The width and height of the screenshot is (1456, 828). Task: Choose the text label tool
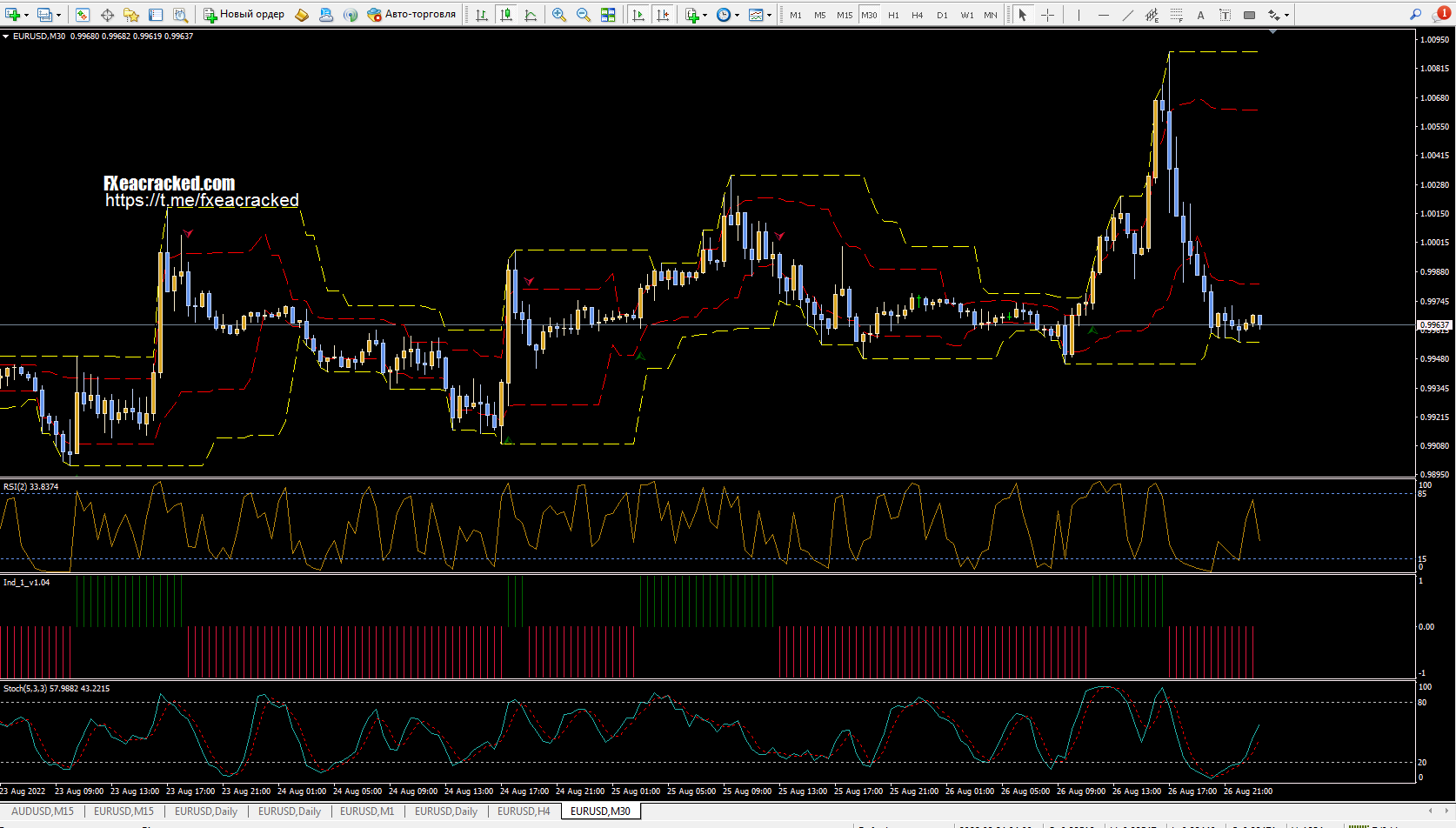[x=1225, y=15]
